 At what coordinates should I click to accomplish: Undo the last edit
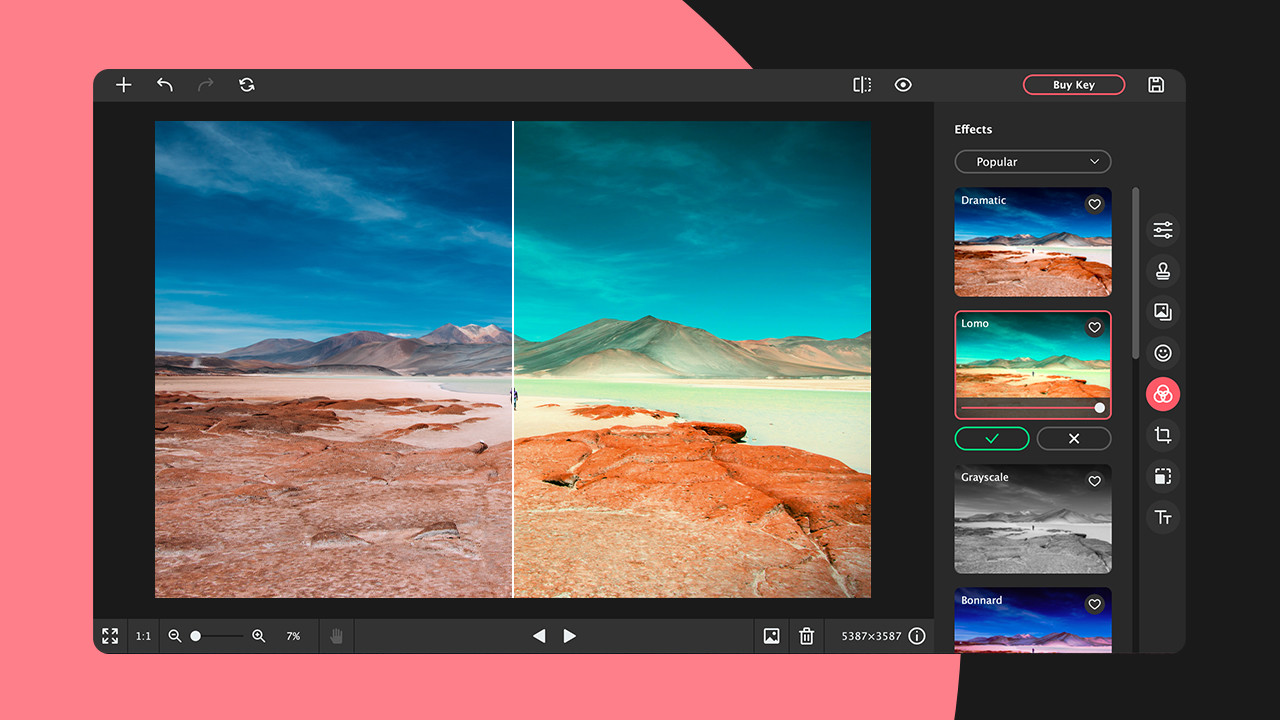tap(164, 85)
